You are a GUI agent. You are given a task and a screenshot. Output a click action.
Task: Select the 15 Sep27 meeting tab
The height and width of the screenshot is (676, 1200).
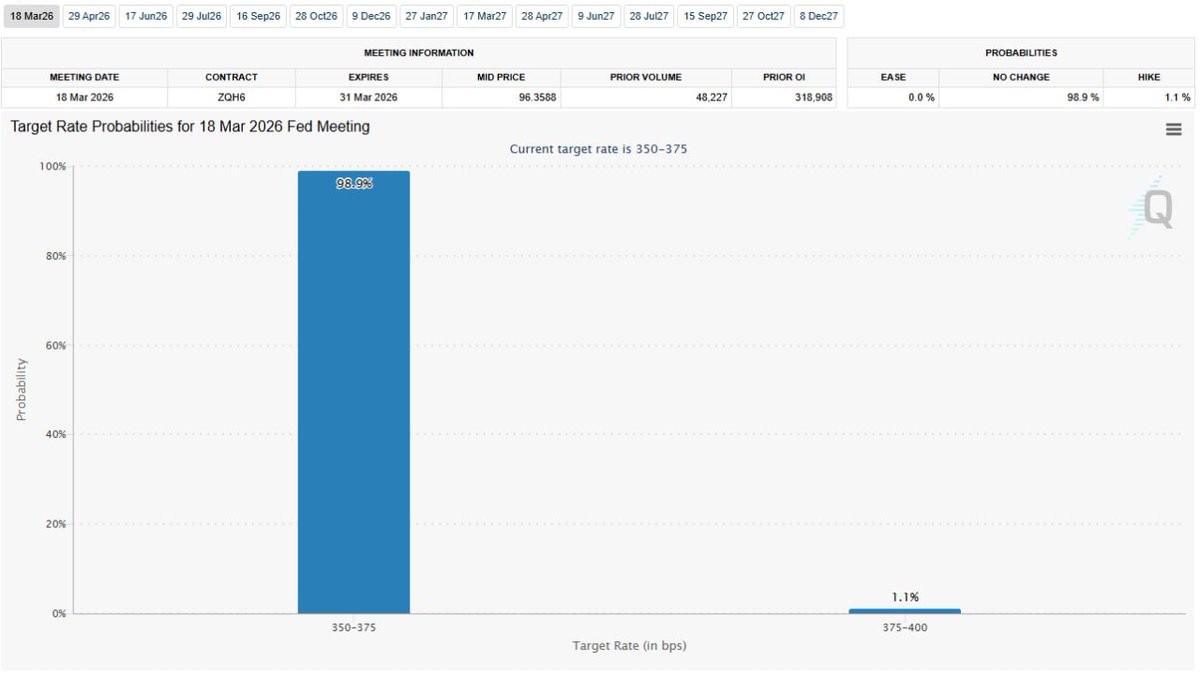point(706,16)
